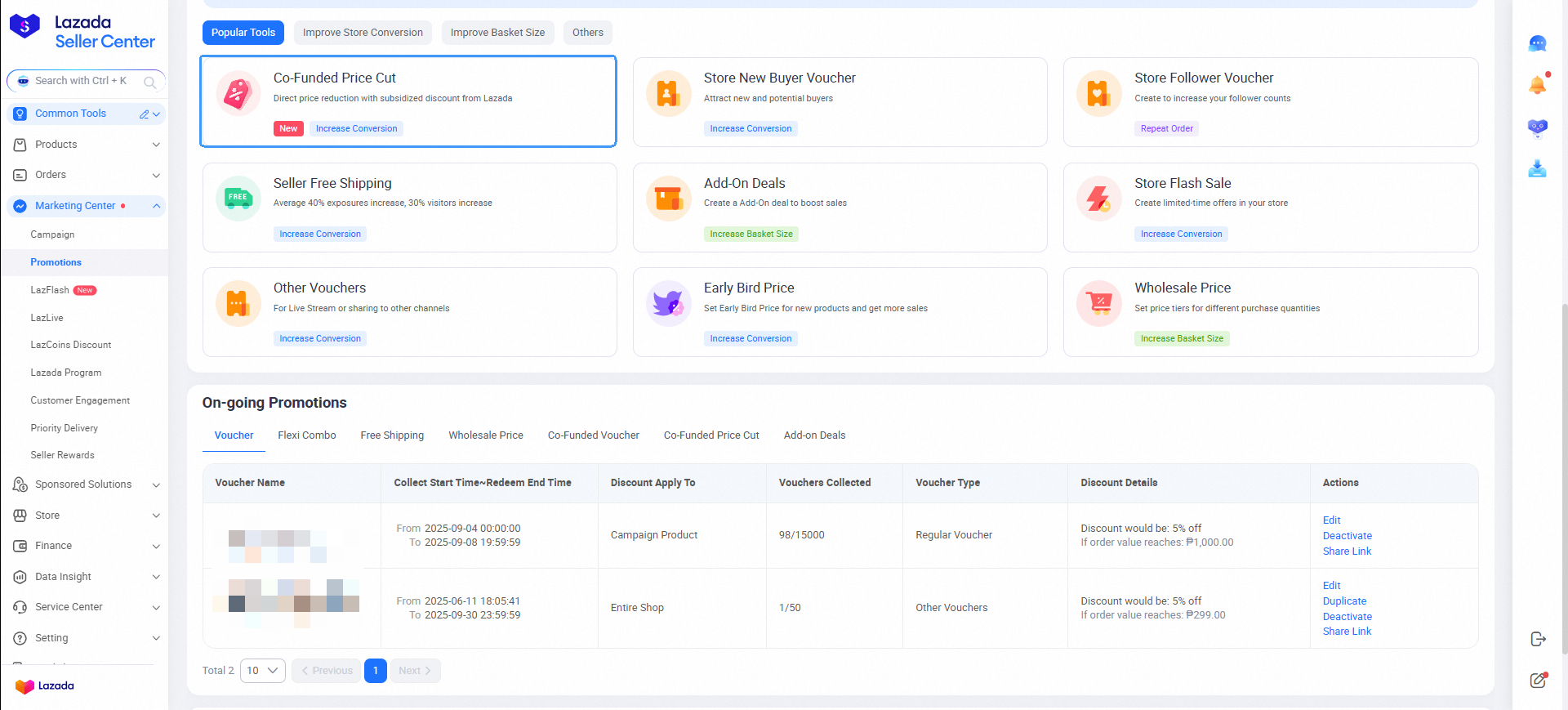
Task: Click the Marketing Center icon
Action: coord(20,206)
